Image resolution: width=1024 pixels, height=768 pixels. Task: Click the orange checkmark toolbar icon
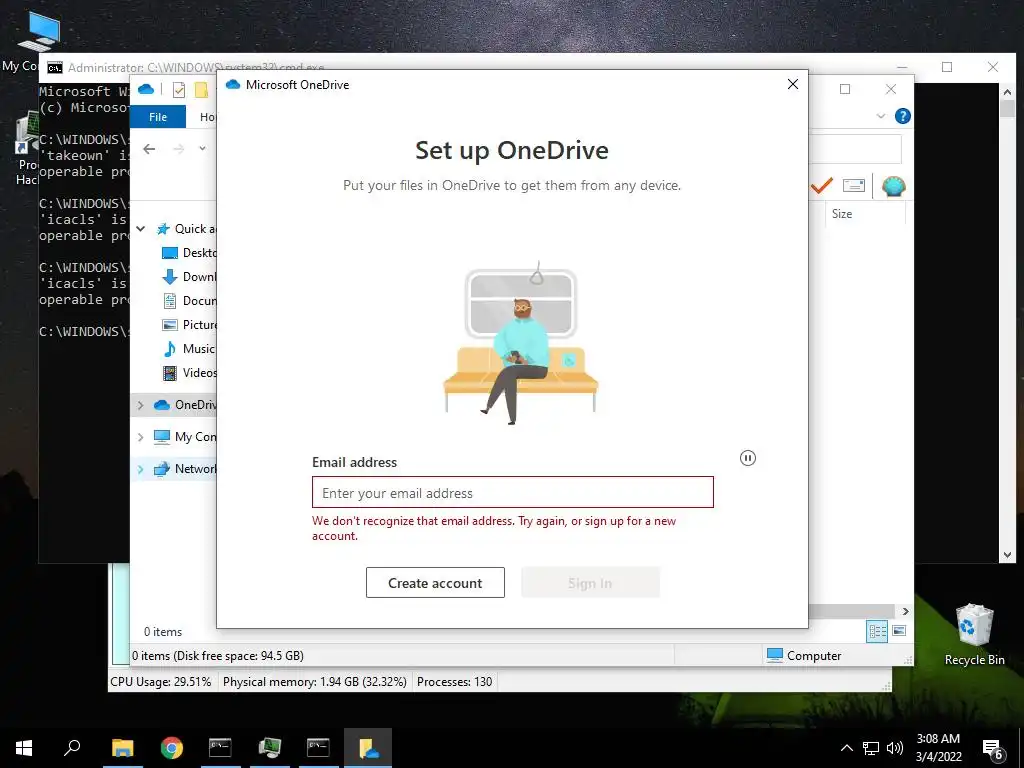pyautogui.click(x=822, y=186)
